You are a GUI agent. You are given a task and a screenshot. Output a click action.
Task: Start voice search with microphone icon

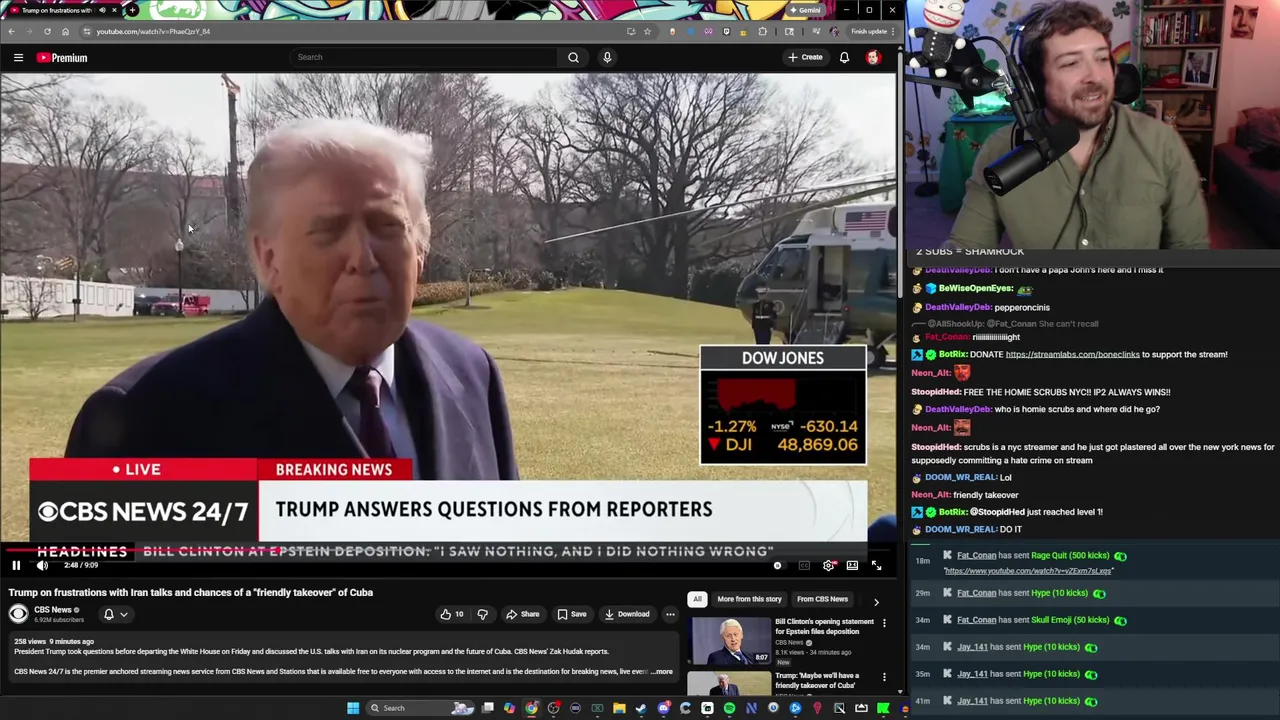pyautogui.click(x=607, y=57)
